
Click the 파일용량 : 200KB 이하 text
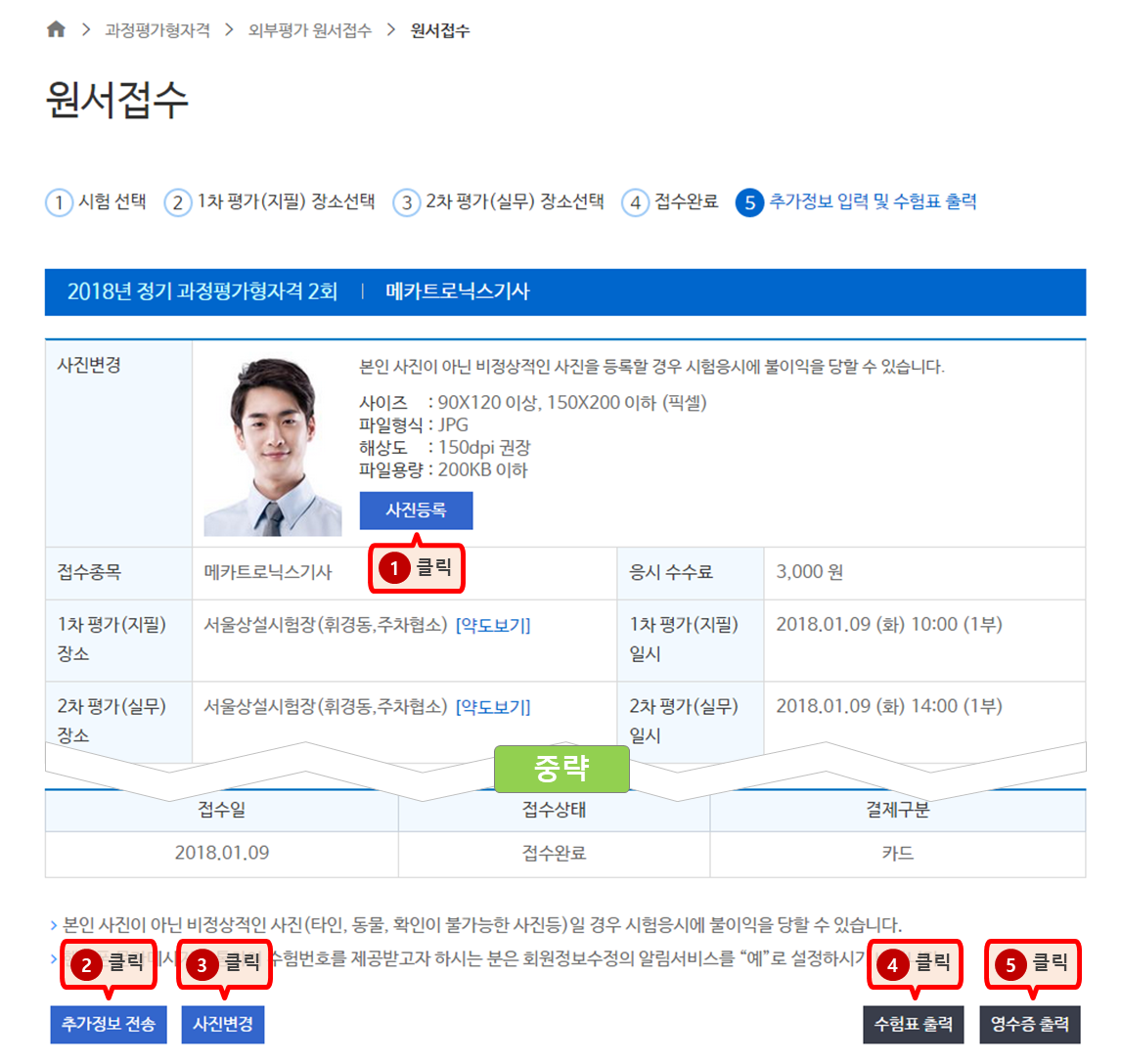click(x=443, y=470)
